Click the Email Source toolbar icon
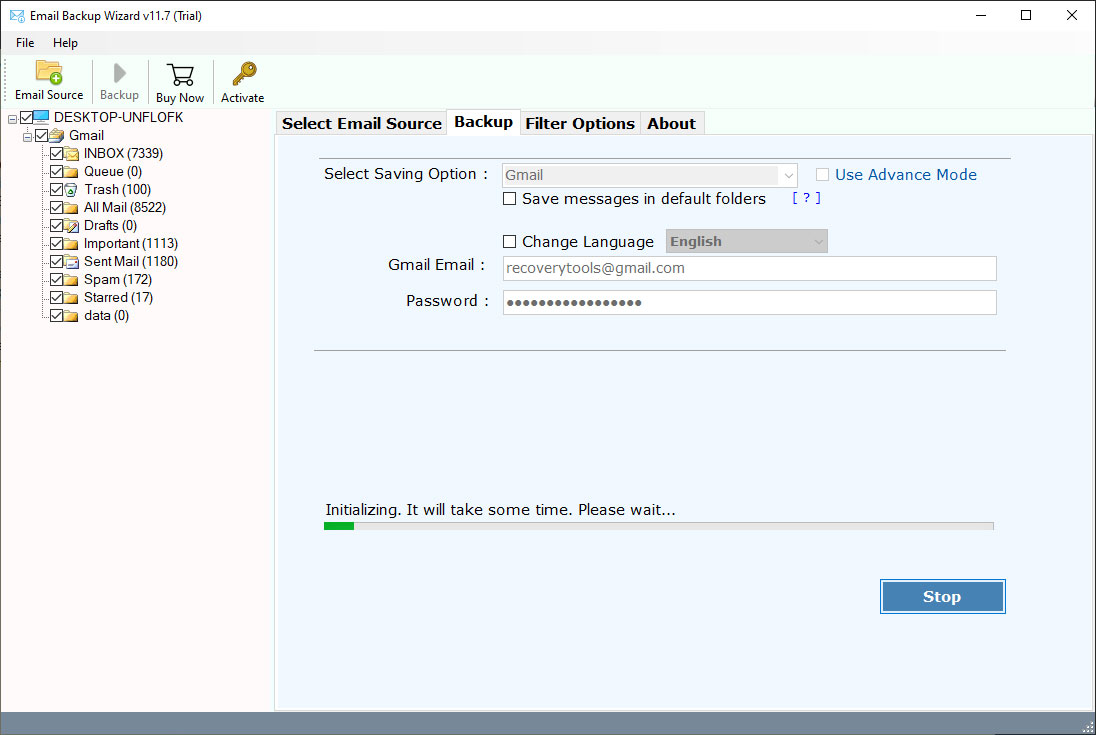Viewport: 1096px width, 735px height. pyautogui.click(x=49, y=73)
